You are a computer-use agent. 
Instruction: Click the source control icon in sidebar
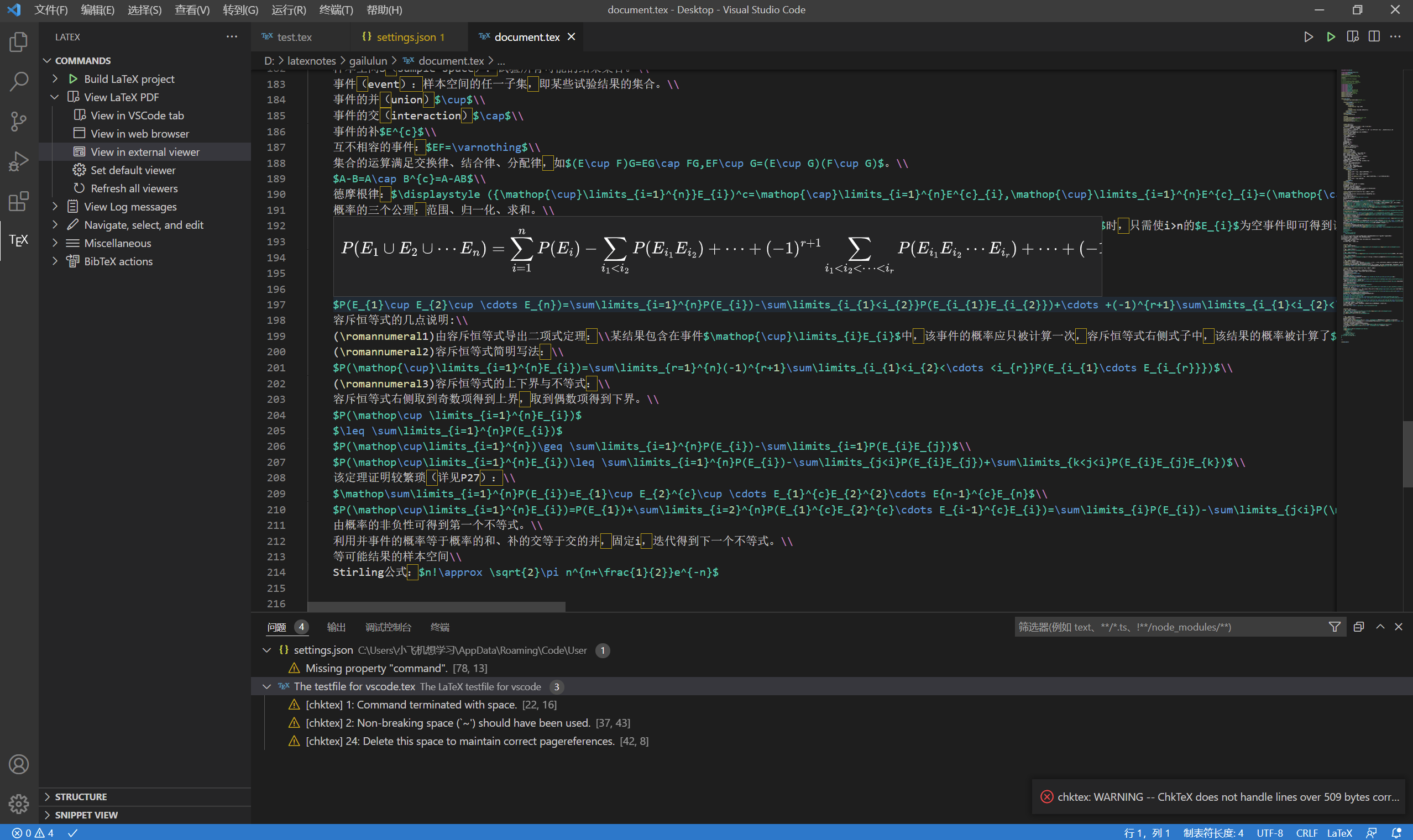tap(19, 119)
